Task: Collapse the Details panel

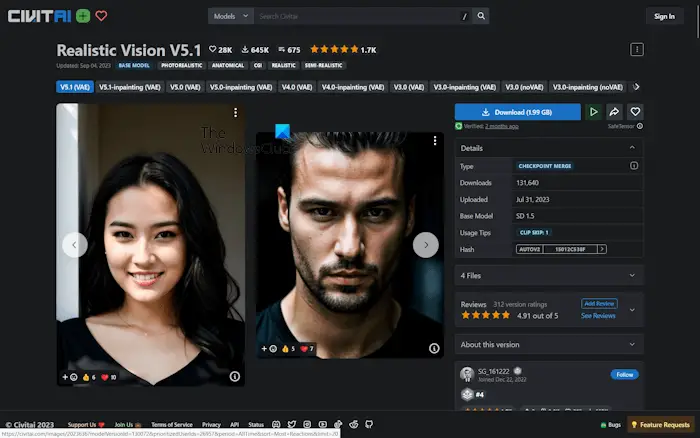Action: tap(632, 148)
